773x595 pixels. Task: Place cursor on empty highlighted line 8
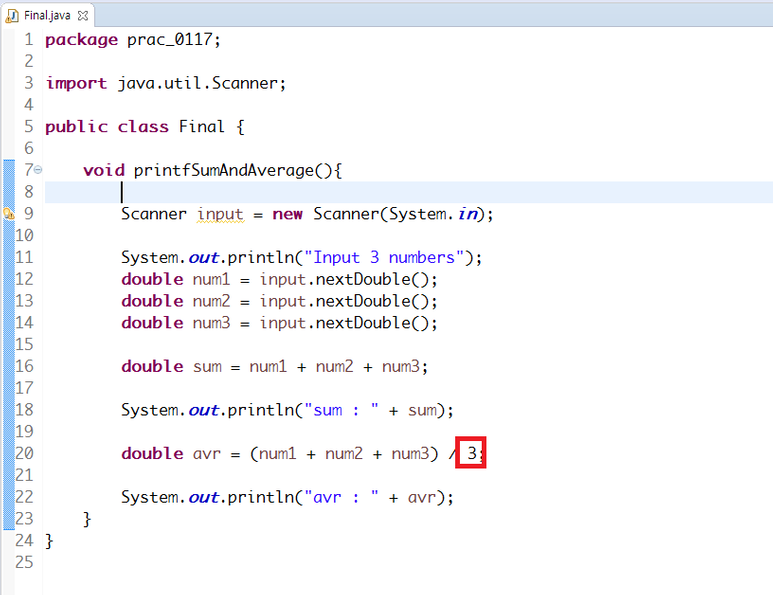coord(409,192)
